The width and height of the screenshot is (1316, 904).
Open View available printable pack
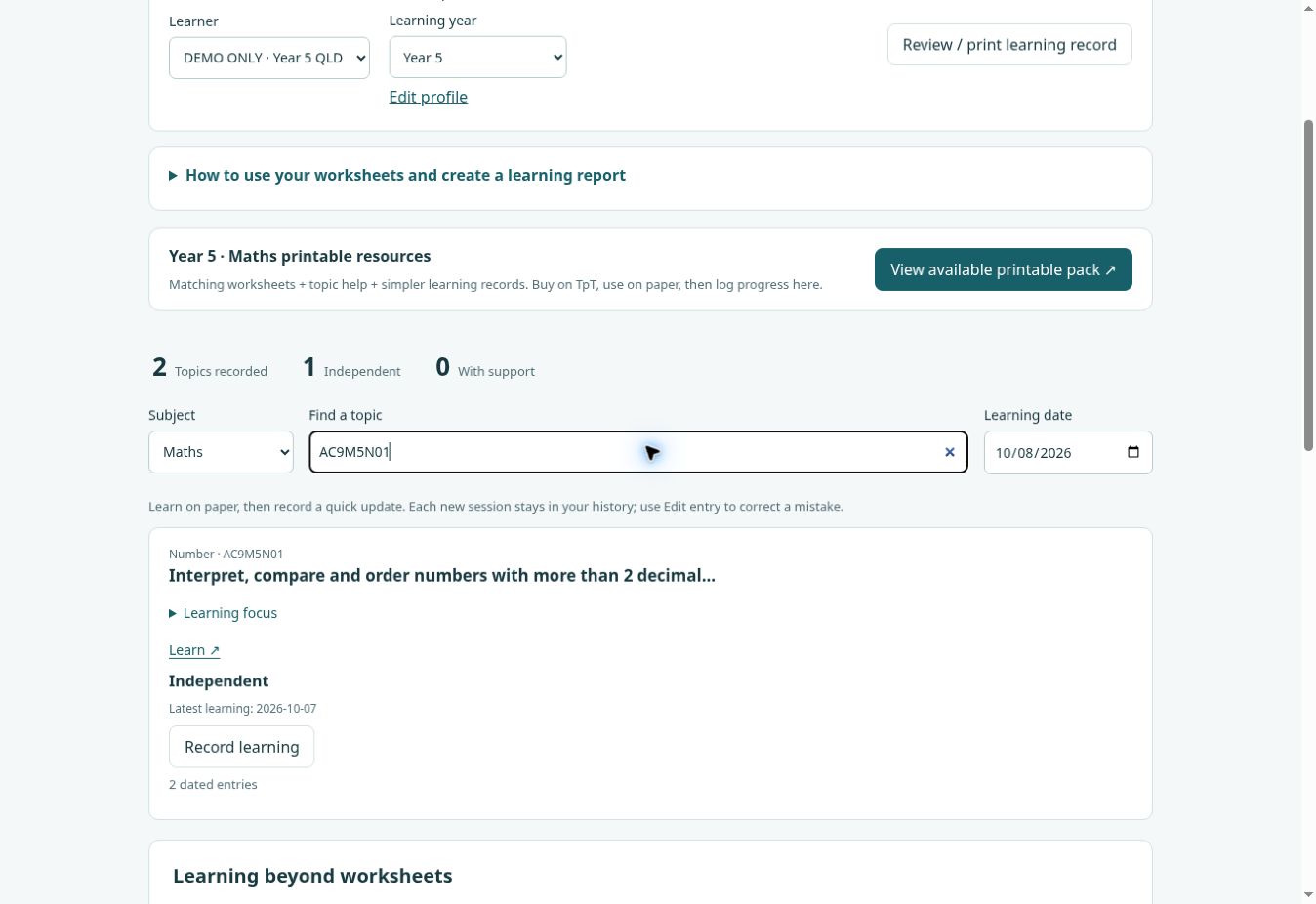[x=1004, y=269]
